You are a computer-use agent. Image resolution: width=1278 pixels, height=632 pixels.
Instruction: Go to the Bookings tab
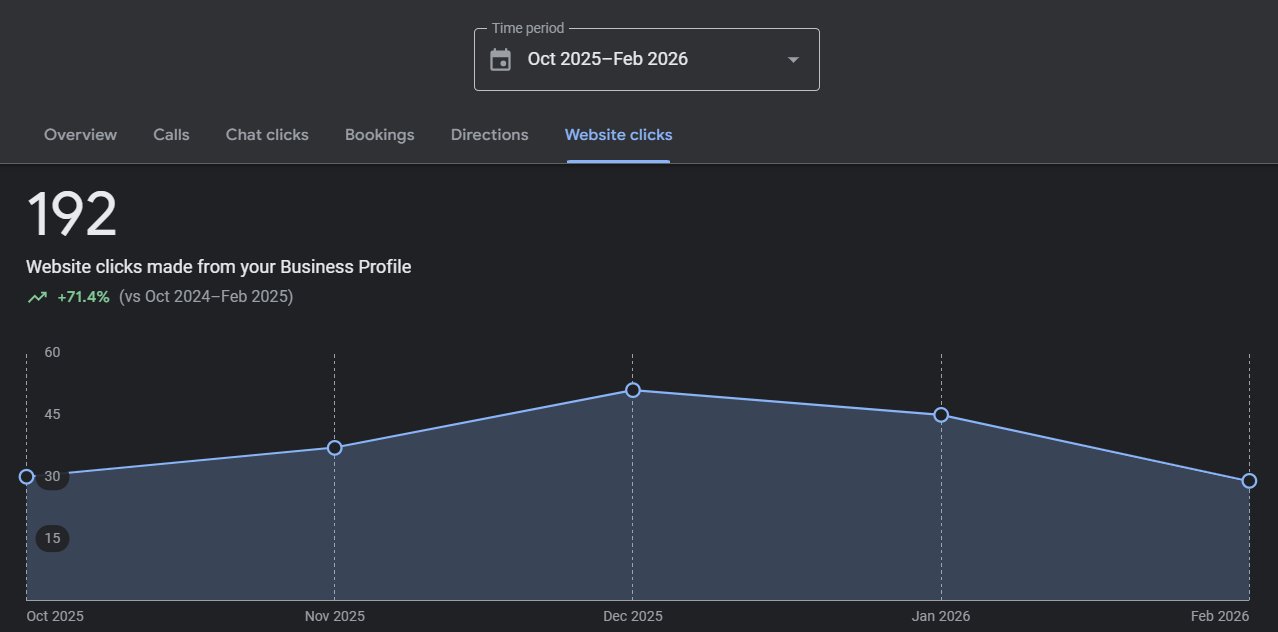379,135
